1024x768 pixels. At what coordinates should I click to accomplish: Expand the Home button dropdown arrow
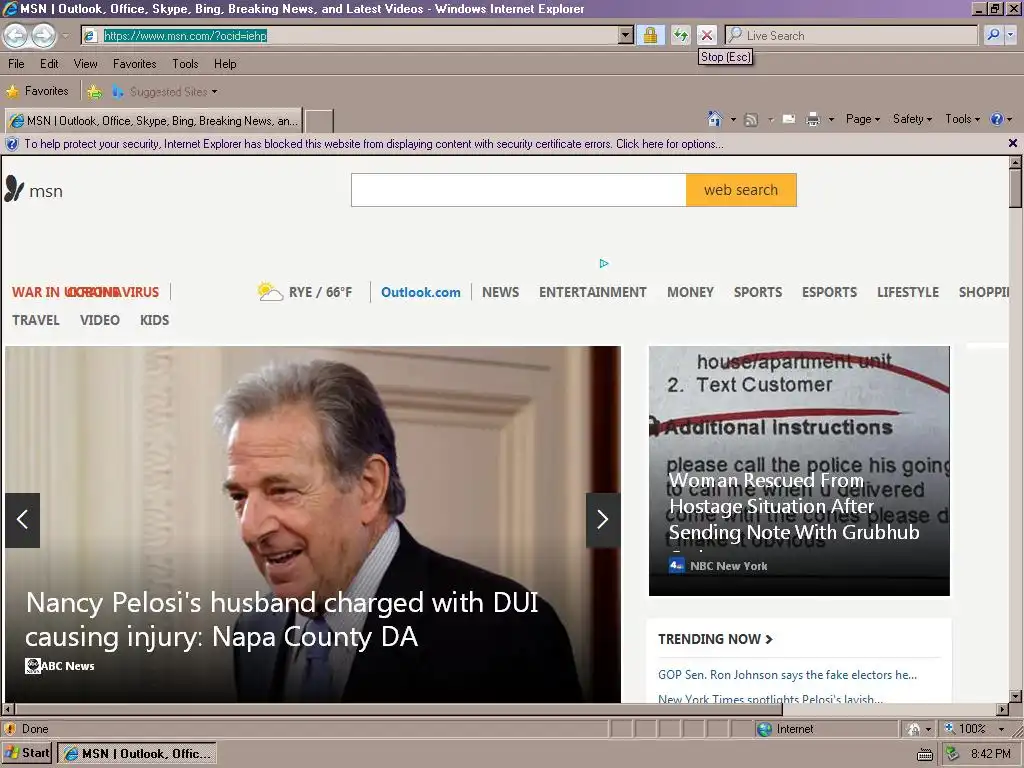click(x=733, y=120)
